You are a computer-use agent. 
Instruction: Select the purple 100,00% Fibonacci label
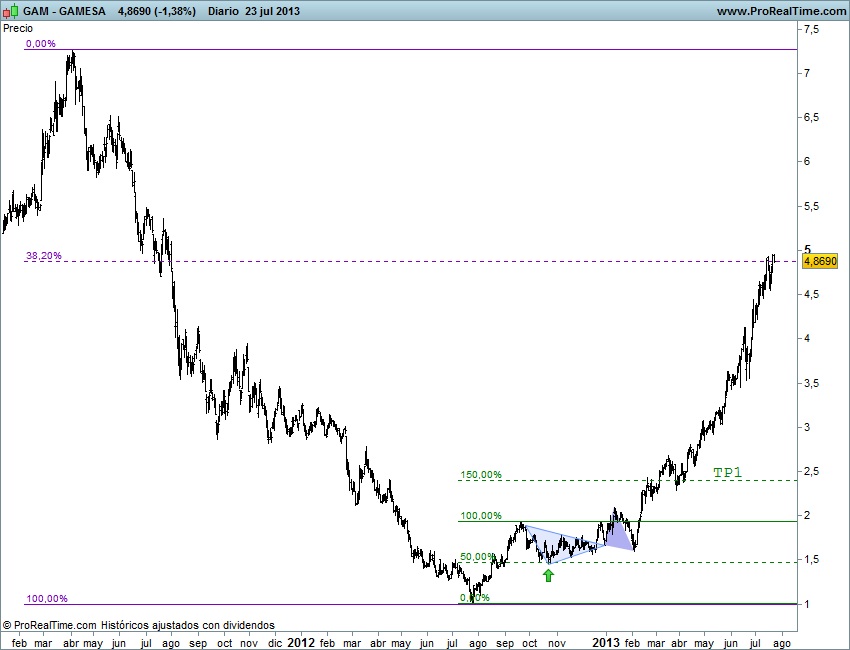[47, 598]
